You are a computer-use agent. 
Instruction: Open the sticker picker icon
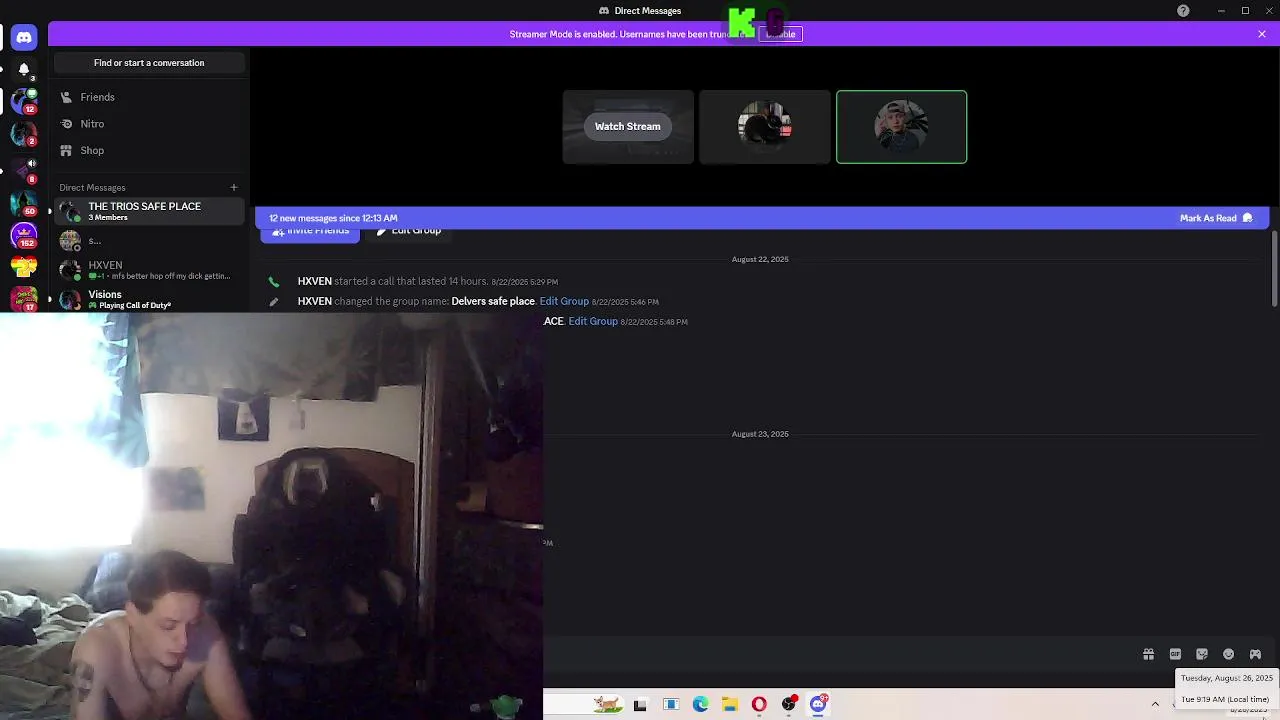[1202, 654]
